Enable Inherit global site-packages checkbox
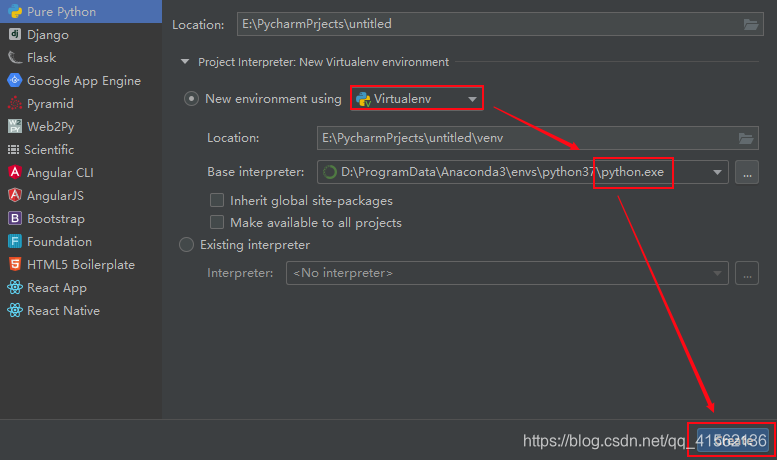The width and height of the screenshot is (777, 460). pos(217,200)
